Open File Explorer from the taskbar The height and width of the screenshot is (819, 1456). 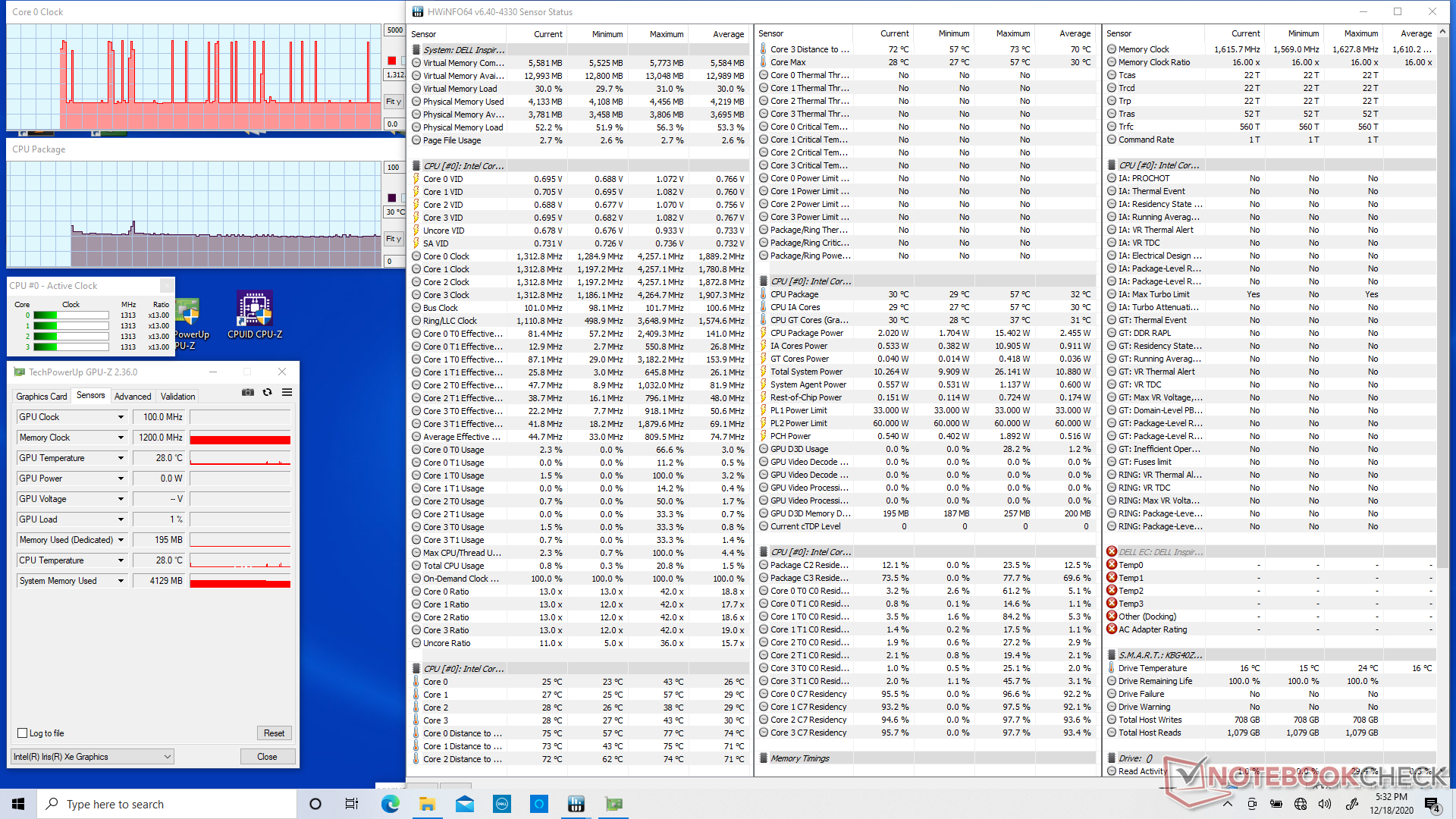(427, 804)
